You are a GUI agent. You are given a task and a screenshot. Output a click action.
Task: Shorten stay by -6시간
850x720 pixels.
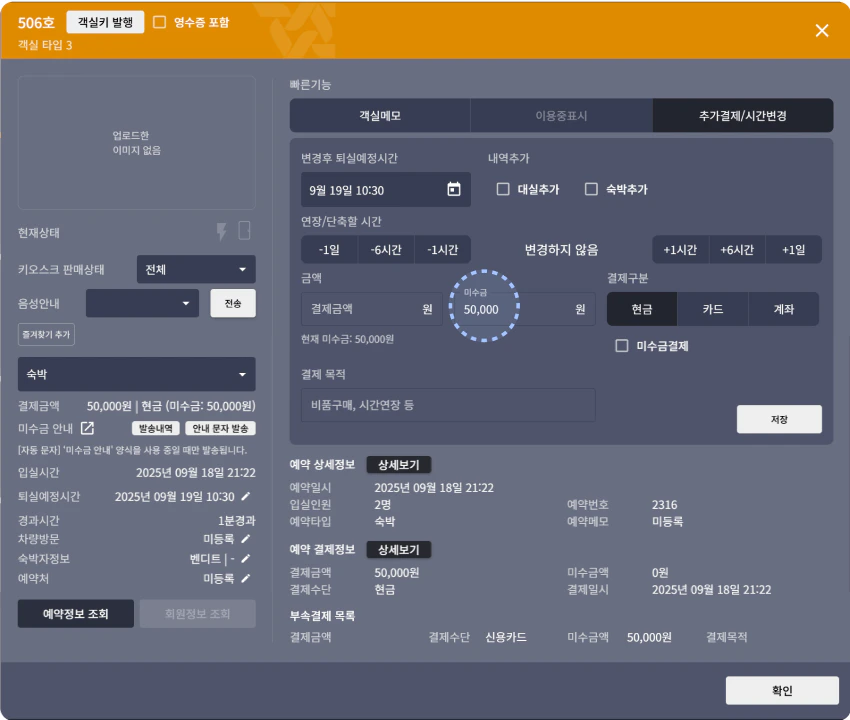pyautogui.click(x=386, y=249)
